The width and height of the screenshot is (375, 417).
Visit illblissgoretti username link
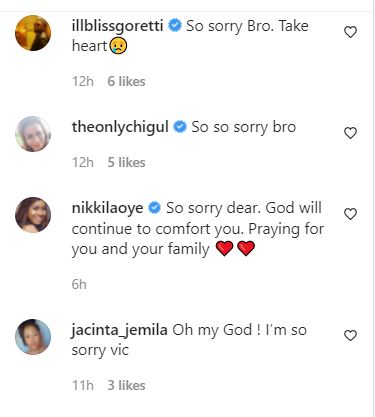[117, 26]
